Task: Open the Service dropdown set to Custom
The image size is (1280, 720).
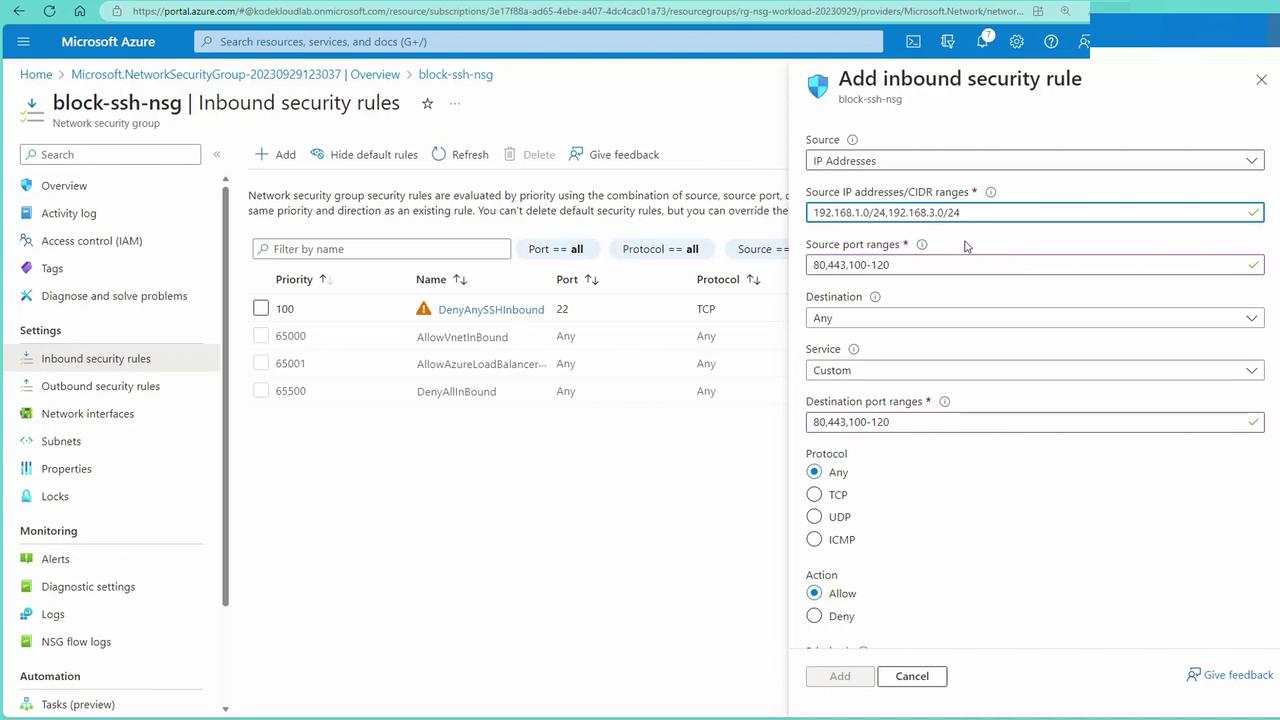Action: point(1034,370)
